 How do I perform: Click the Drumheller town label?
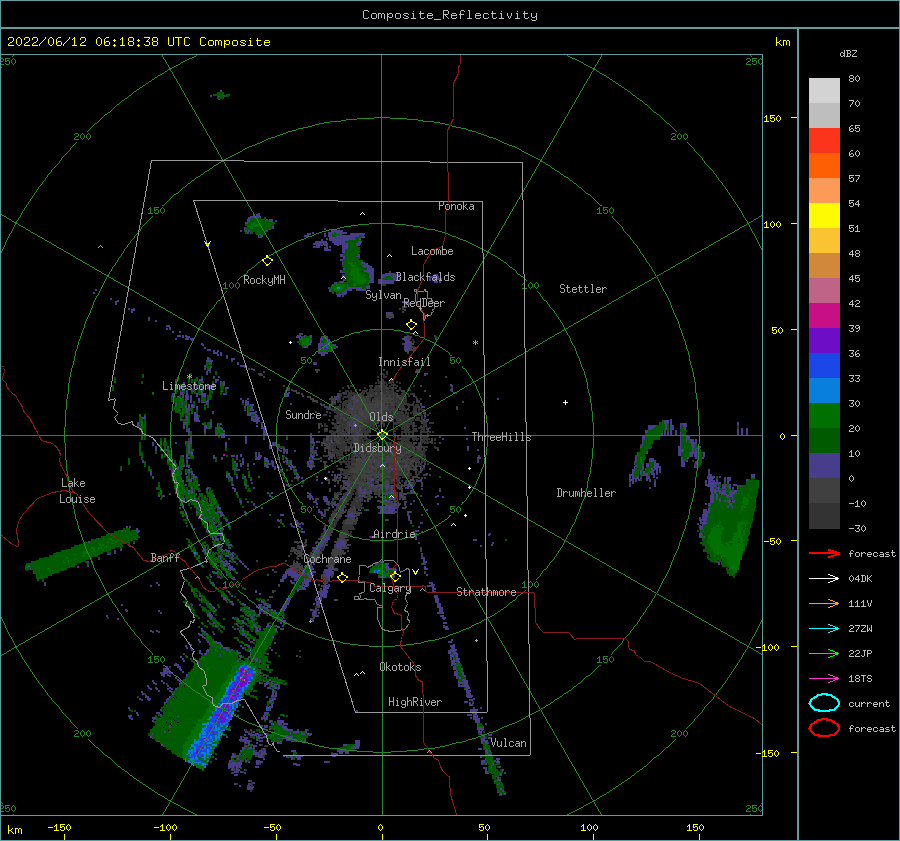click(x=586, y=493)
